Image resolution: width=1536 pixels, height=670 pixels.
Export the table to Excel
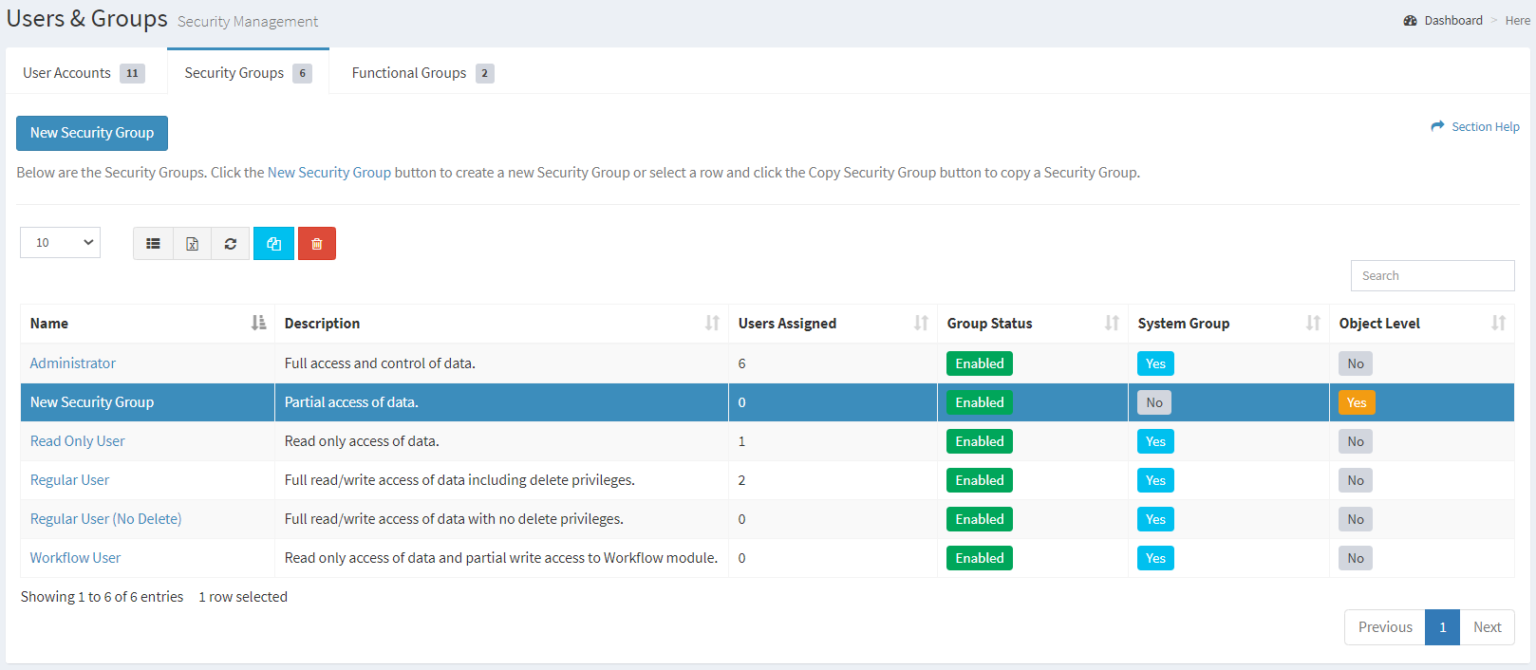pyautogui.click(x=191, y=243)
